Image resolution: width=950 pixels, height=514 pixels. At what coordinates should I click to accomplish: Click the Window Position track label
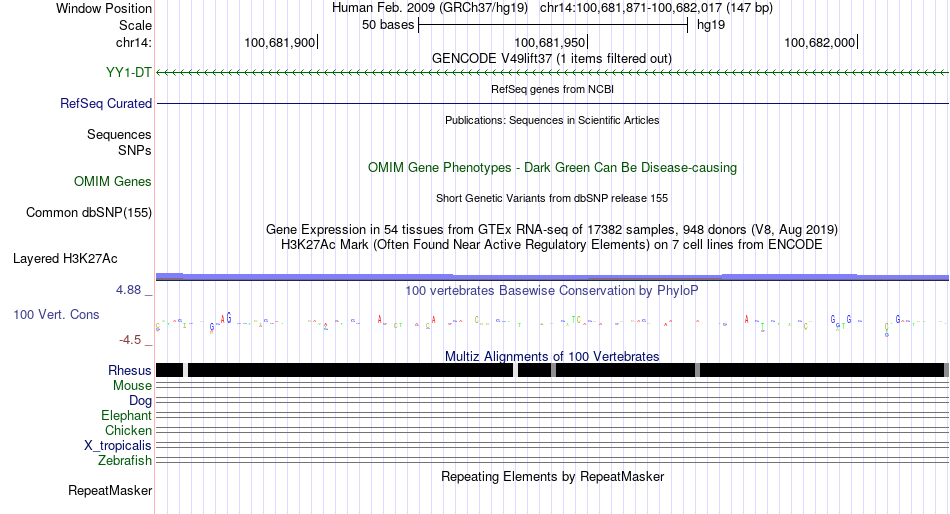[x=104, y=8]
